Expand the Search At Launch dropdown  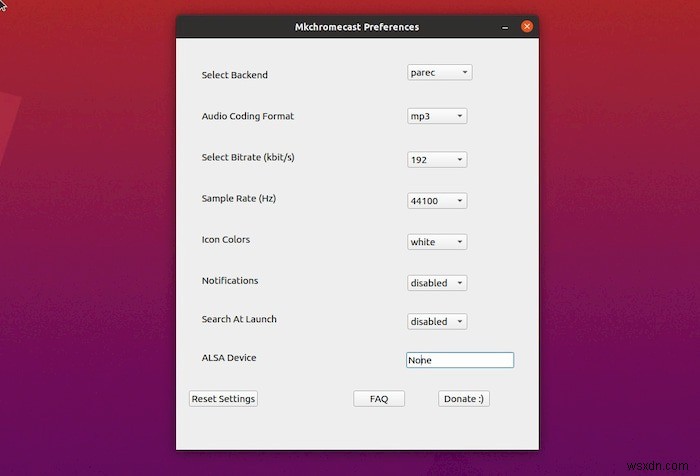(437, 321)
